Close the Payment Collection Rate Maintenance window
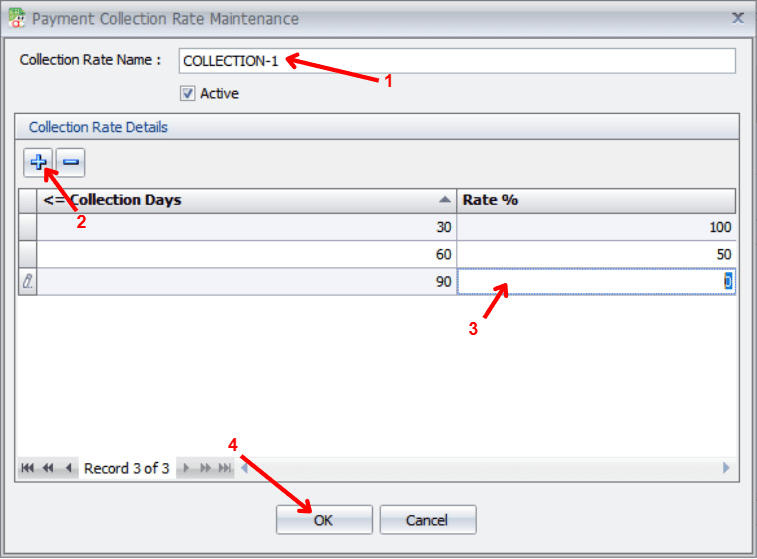Viewport: 757px width, 559px height. coord(738,18)
